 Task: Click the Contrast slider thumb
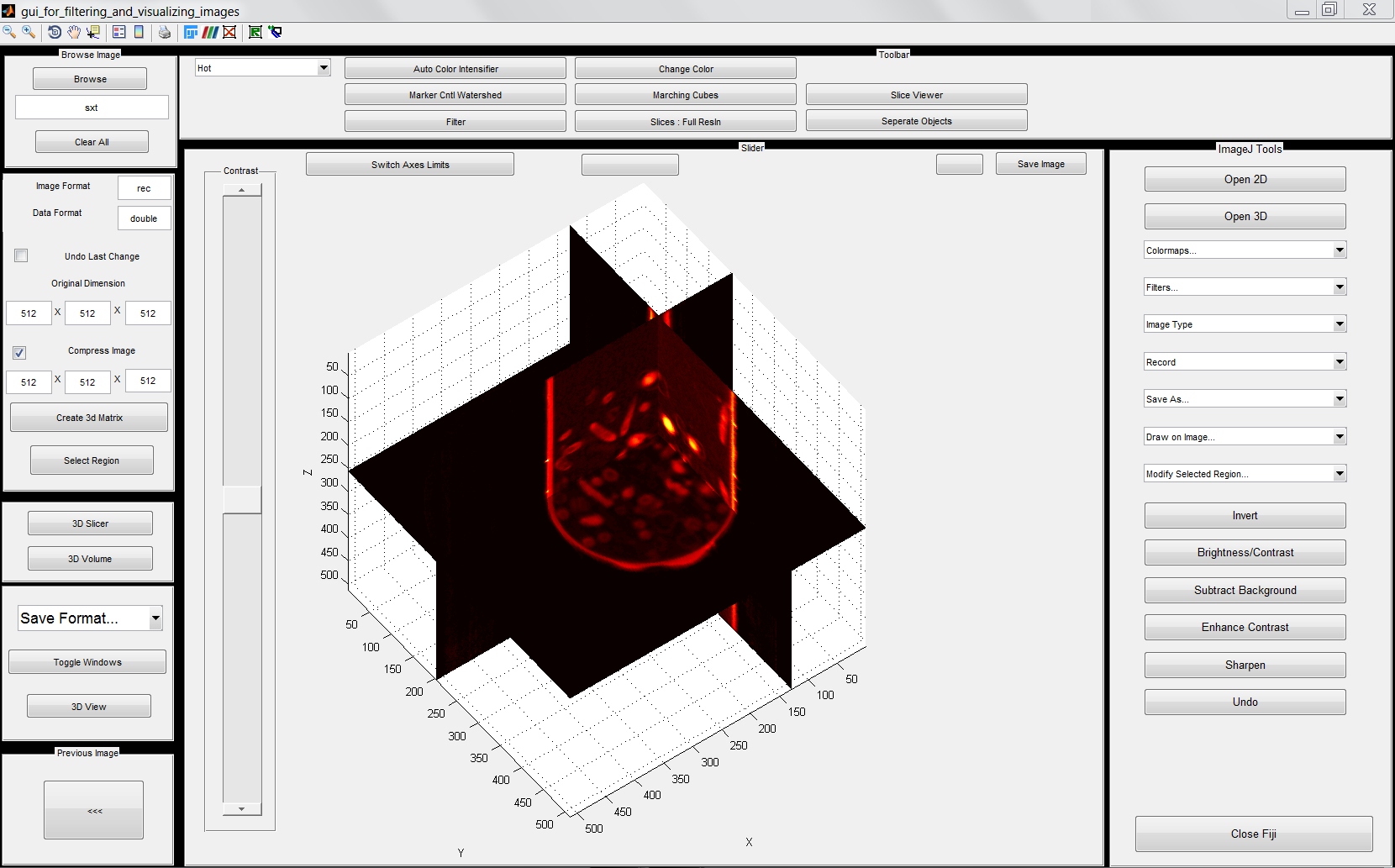242,500
